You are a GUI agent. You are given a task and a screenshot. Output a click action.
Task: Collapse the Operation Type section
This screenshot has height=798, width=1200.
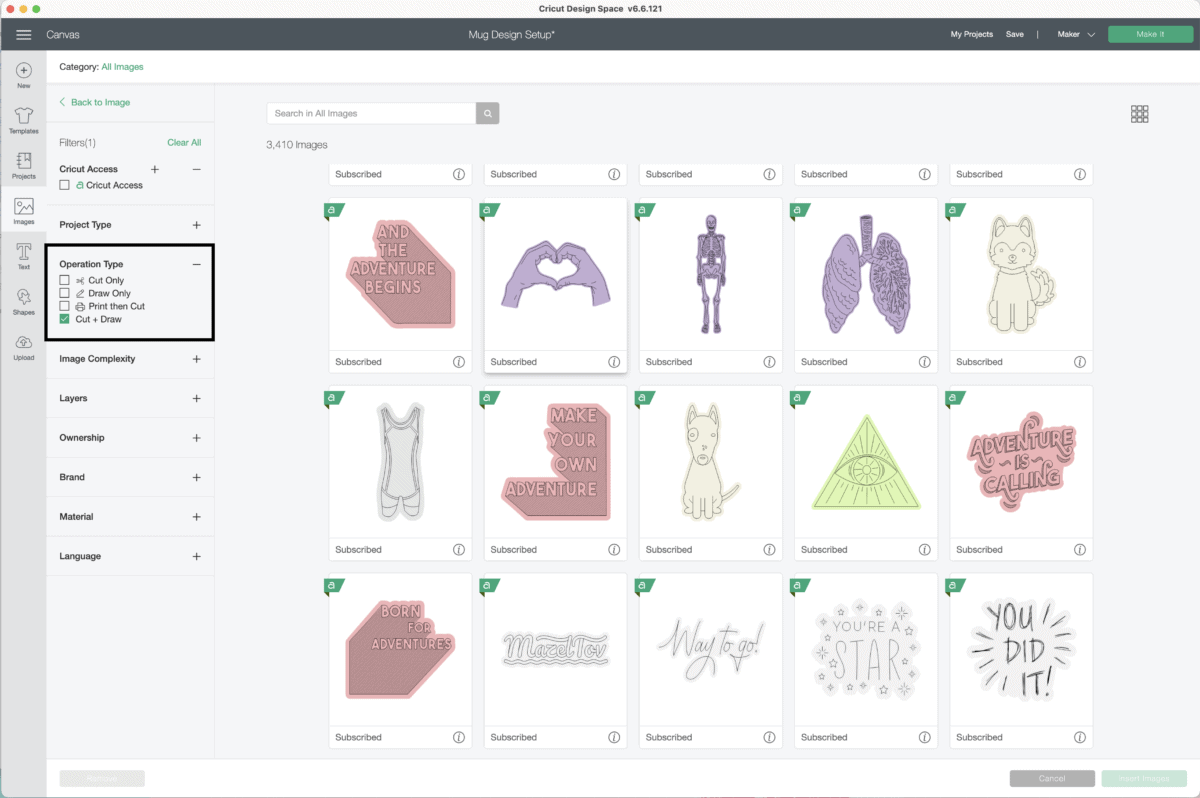click(x=196, y=265)
